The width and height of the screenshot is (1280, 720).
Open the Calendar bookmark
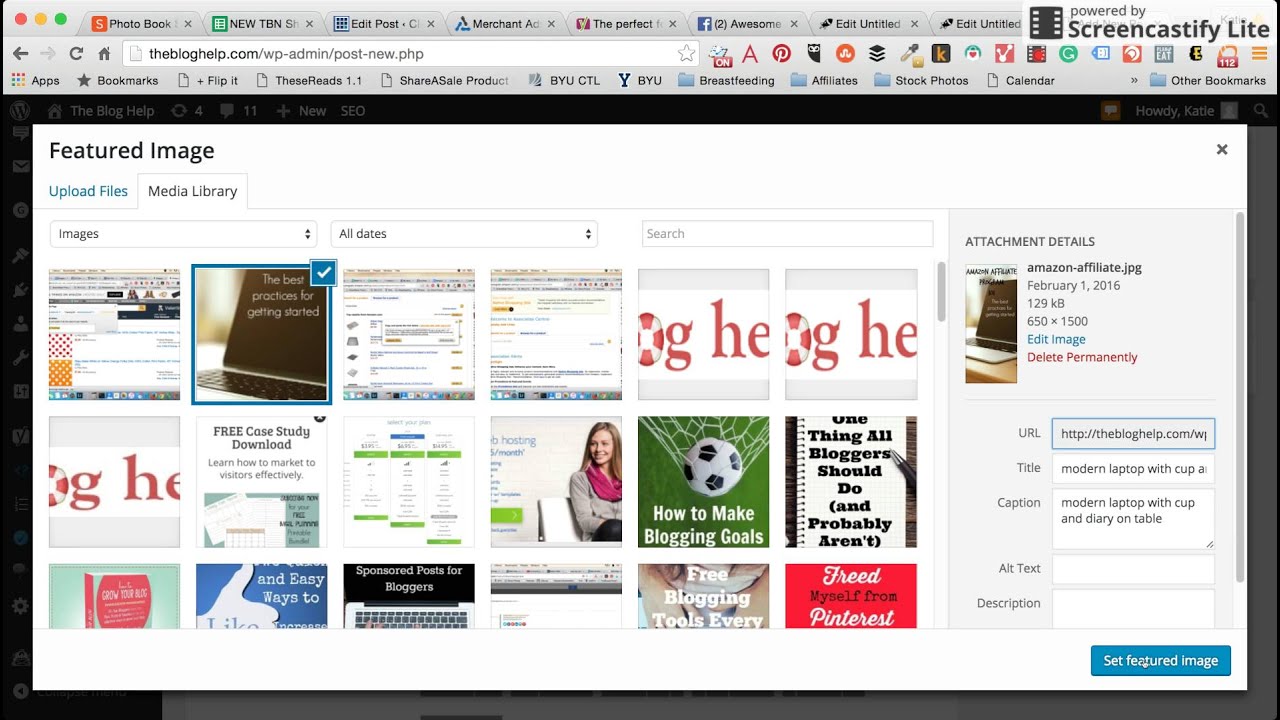tap(1020, 80)
